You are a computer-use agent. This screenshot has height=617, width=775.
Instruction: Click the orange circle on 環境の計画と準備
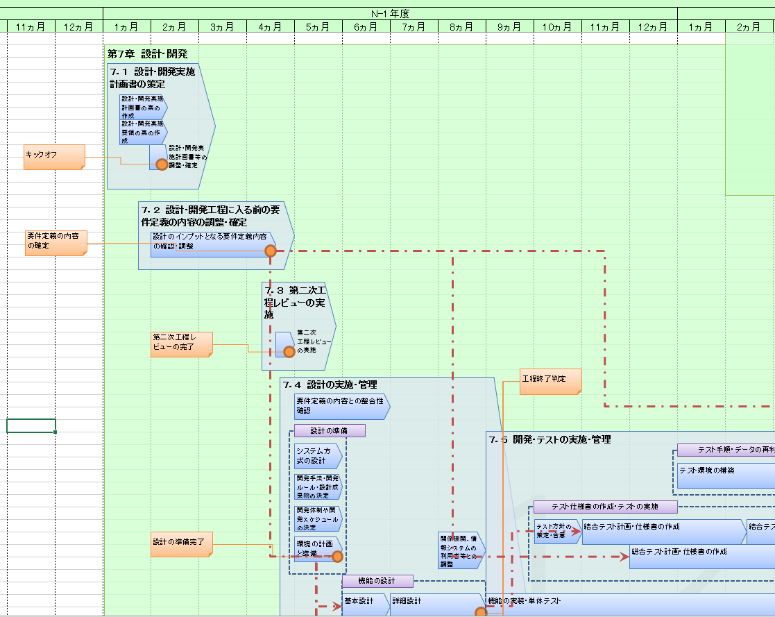pos(337,557)
